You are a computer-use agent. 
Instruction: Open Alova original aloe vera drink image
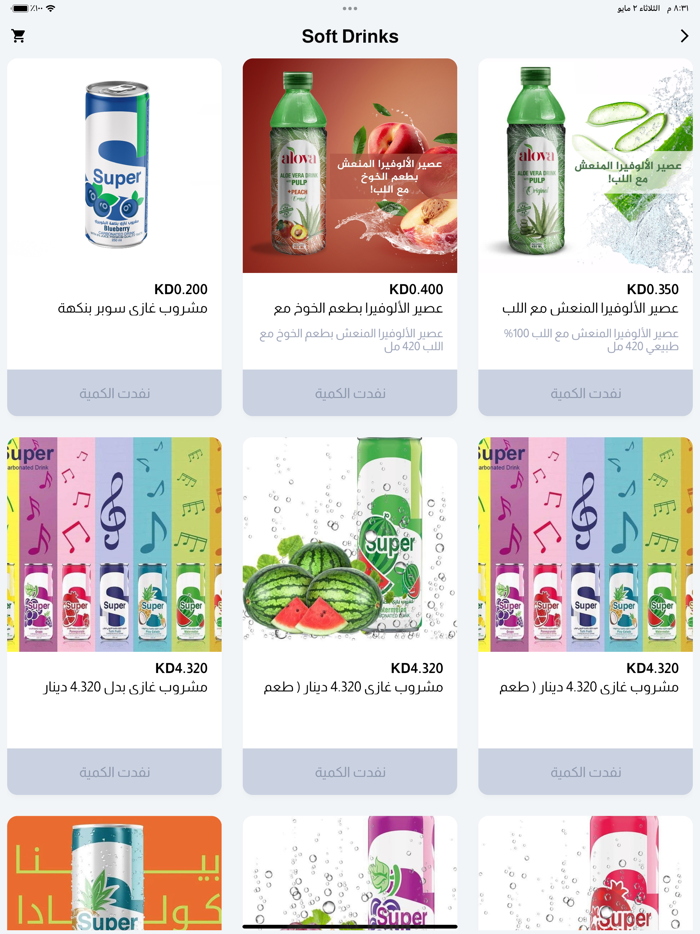(x=585, y=166)
